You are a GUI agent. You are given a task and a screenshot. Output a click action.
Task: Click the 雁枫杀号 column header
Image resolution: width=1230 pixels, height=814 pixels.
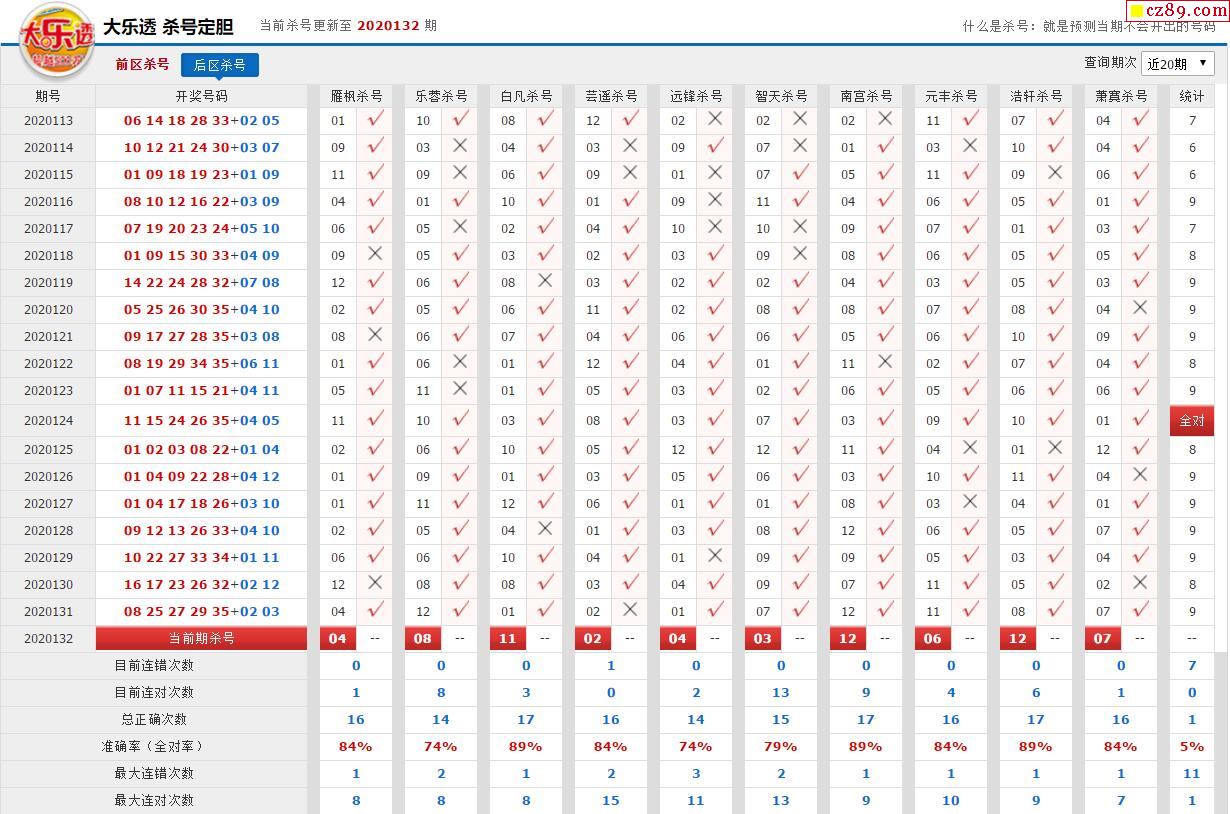pyautogui.click(x=357, y=96)
